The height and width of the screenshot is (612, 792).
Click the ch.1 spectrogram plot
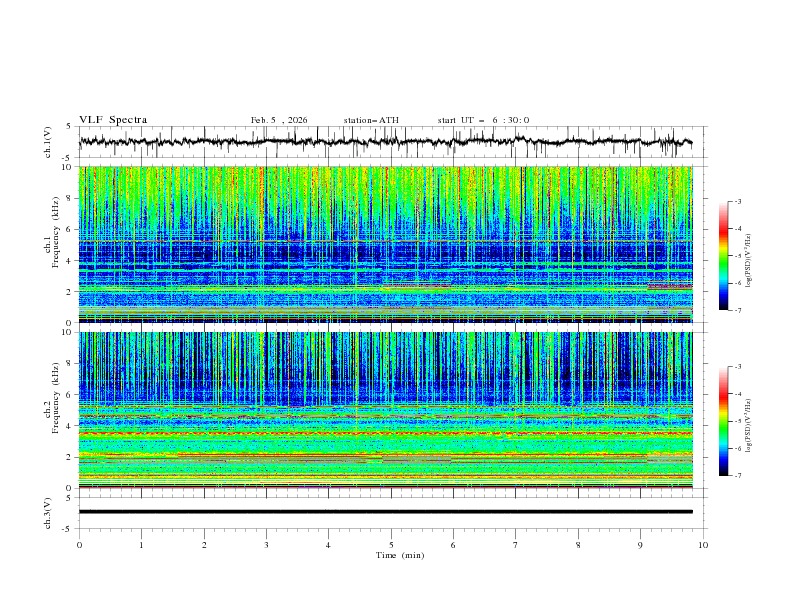click(386, 244)
